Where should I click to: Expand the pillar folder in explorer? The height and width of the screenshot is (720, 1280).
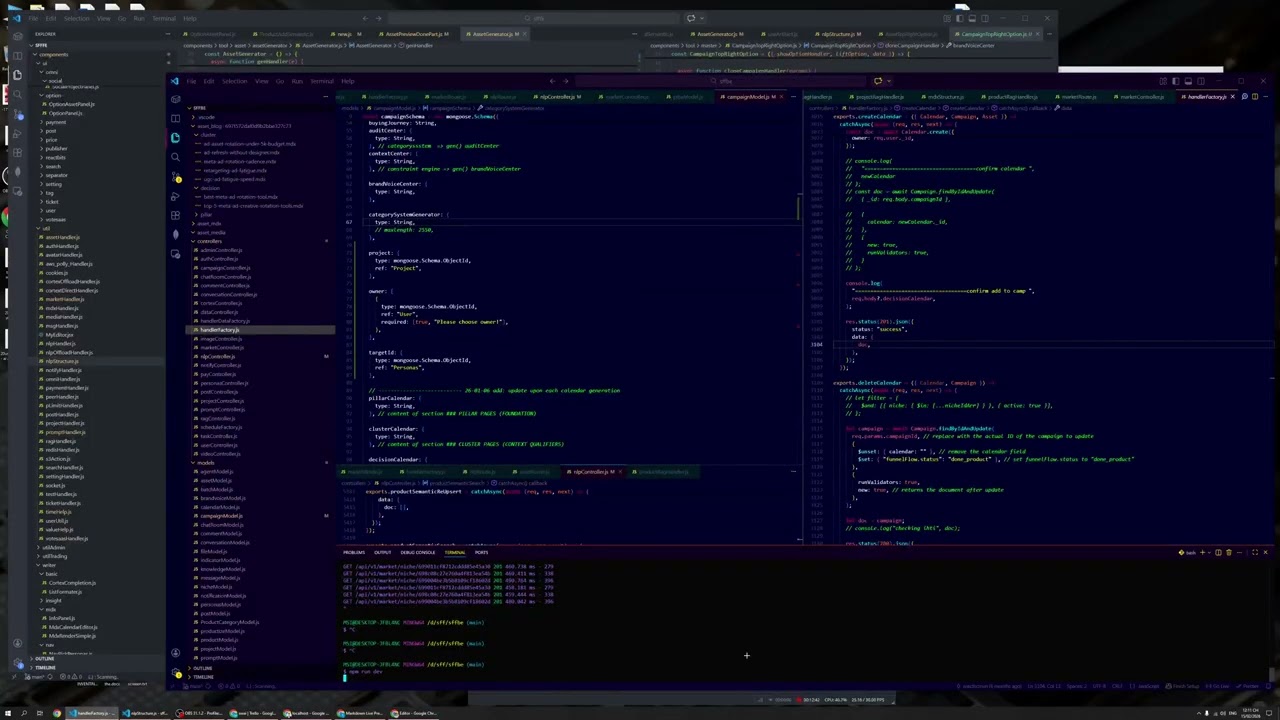click(207, 214)
